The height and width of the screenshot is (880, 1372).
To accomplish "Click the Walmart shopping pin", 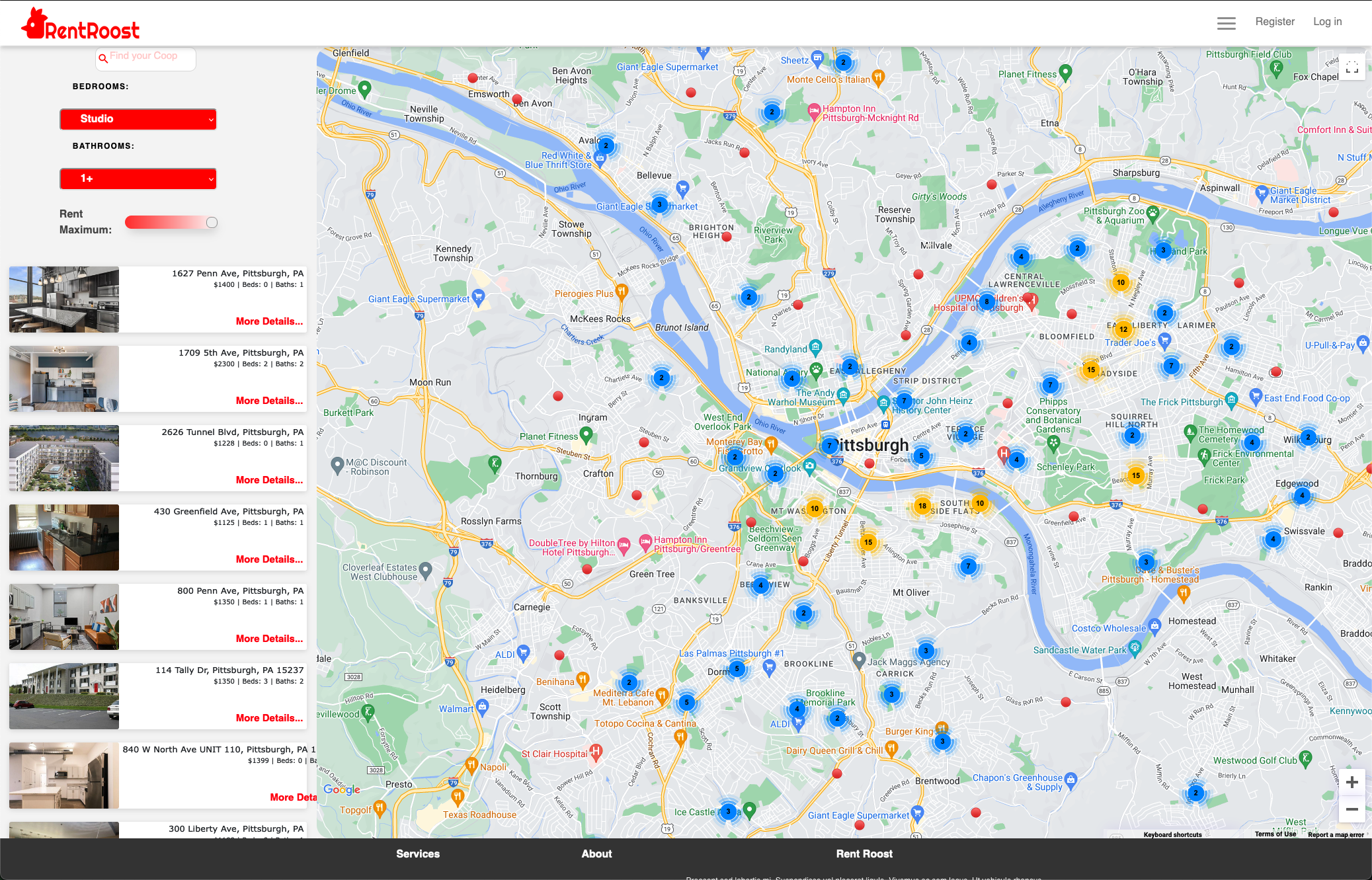I will (x=483, y=707).
